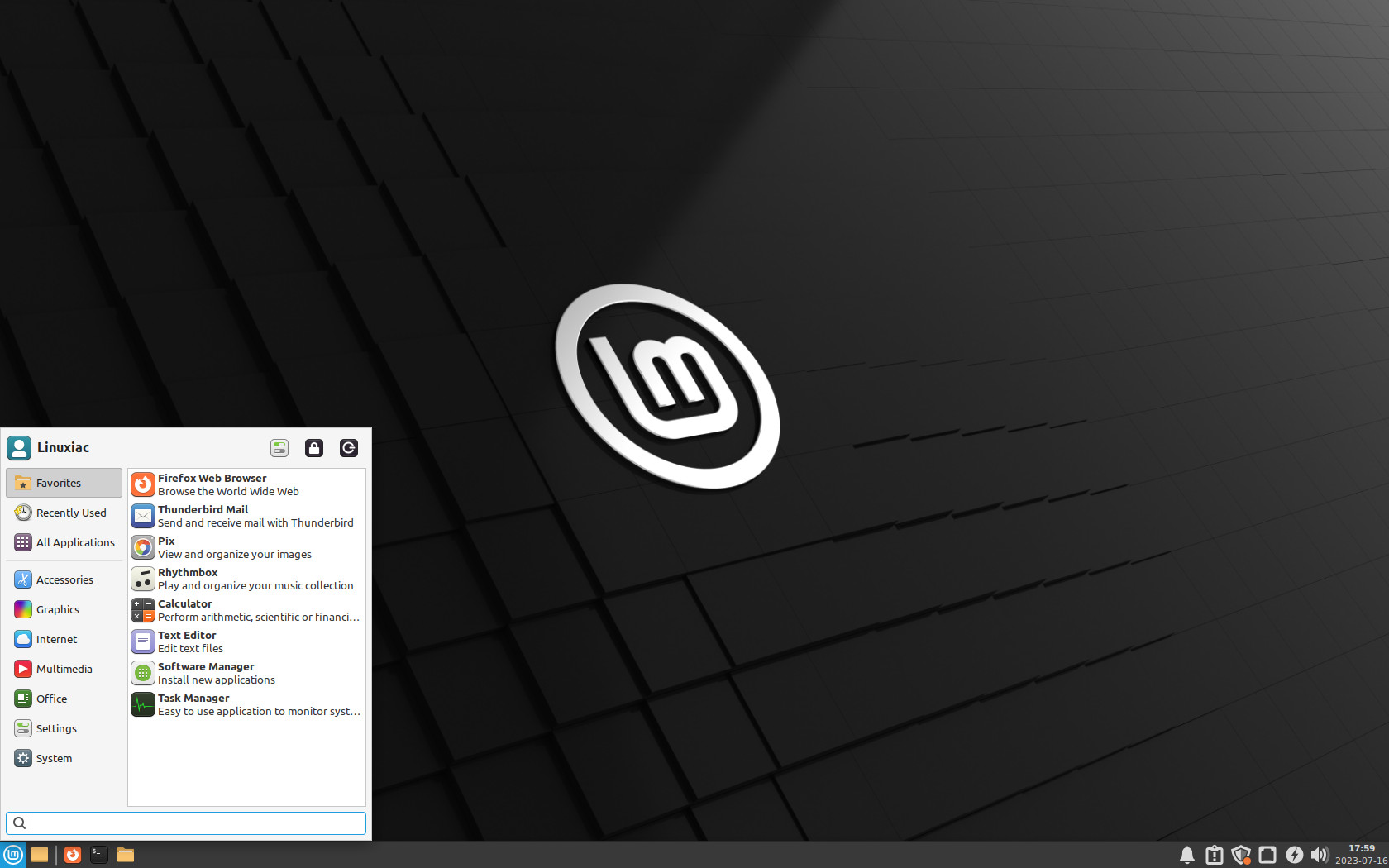Click the log out icon in the menu header
1389x868 pixels.
click(349, 448)
